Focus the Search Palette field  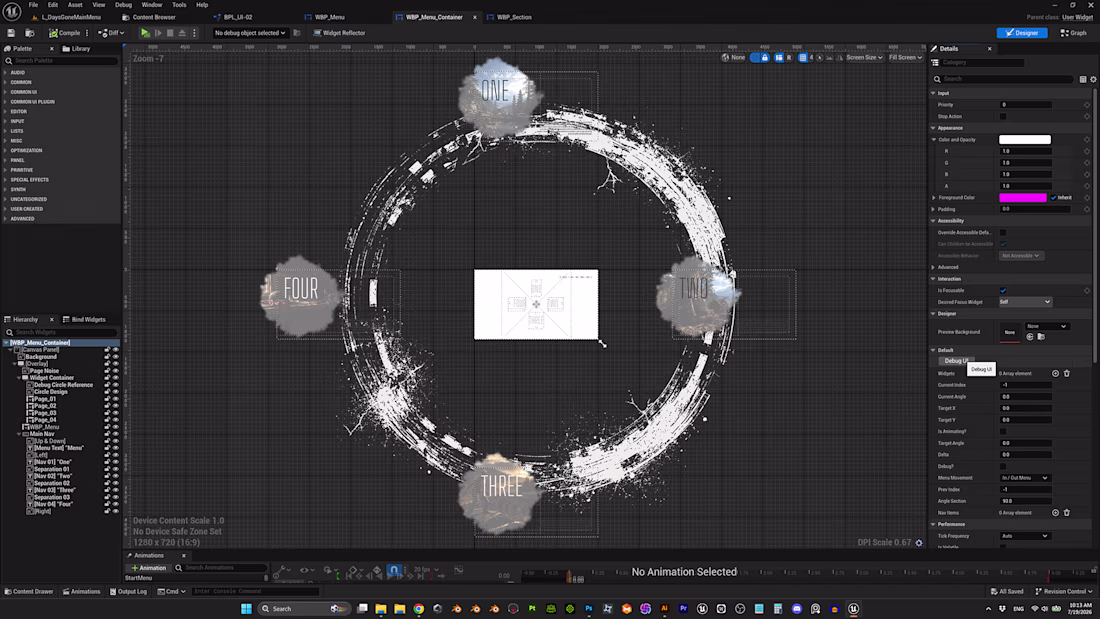[x=62, y=61]
